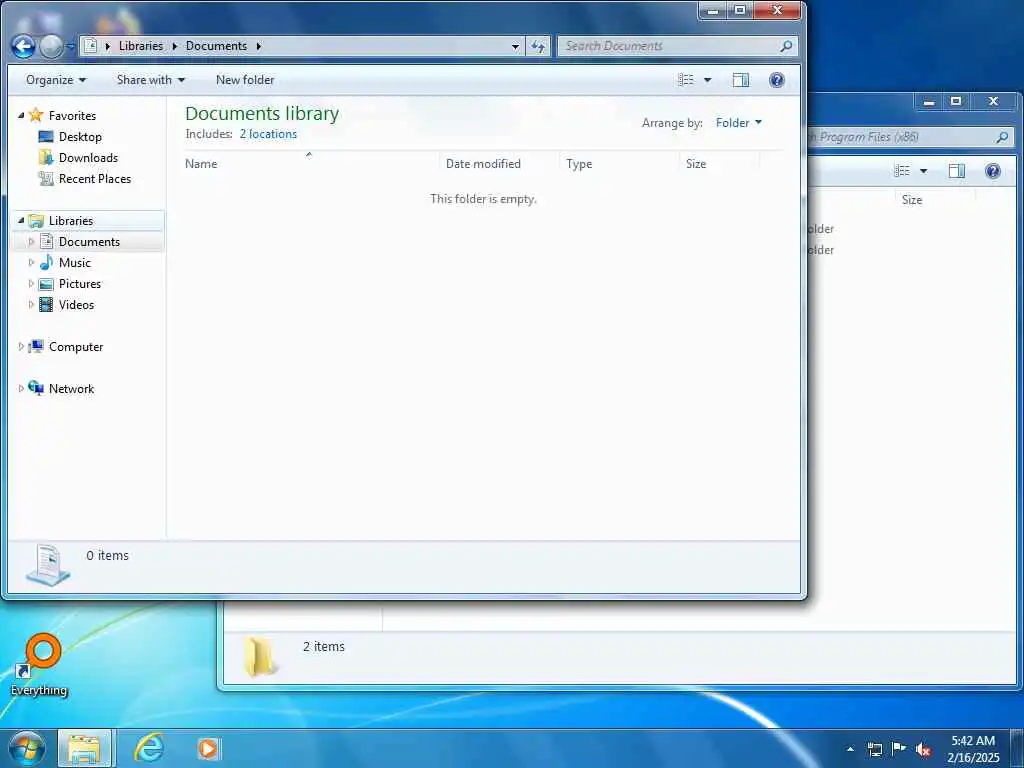Click the Documents breadcrumb in address bar
The width and height of the screenshot is (1024, 768).
(x=216, y=46)
